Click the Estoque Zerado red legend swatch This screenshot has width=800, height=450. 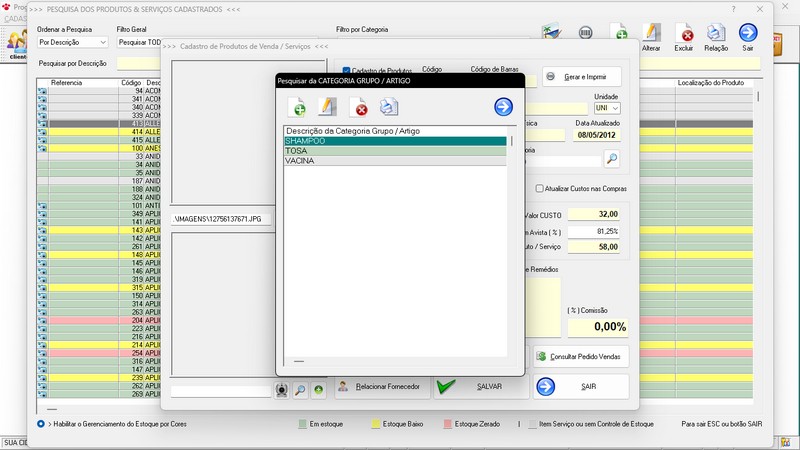448,424
